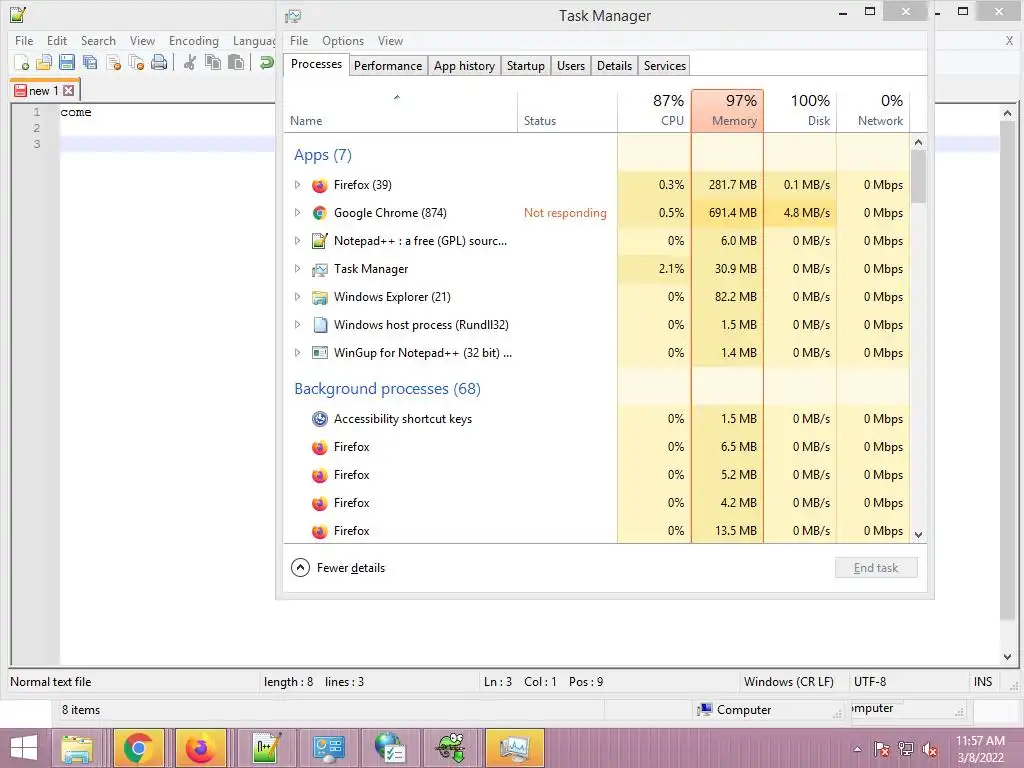This screenshot has width=1024, height=768.
Task: Switch to the App history tab
Action: coord(464,66)
